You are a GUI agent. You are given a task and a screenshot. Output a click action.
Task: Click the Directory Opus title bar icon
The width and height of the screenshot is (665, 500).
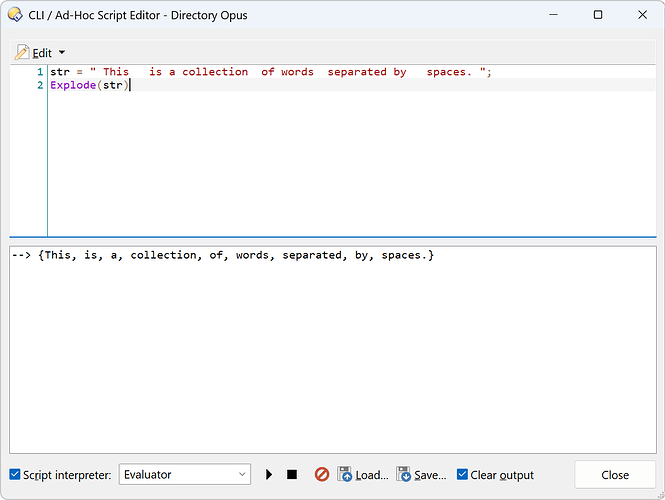coord(14,15)
